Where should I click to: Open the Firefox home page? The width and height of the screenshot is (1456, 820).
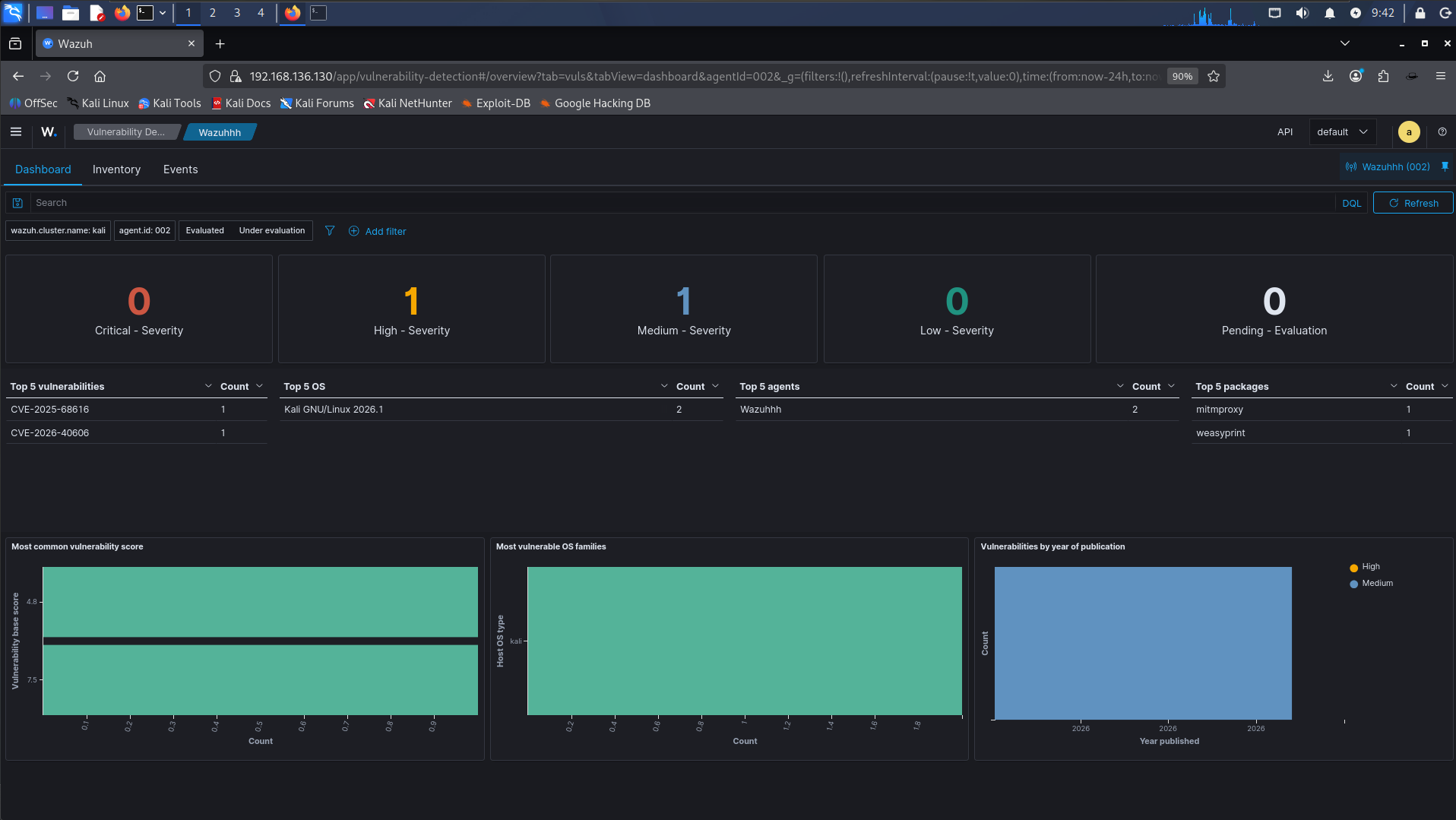tap(100, 76)
